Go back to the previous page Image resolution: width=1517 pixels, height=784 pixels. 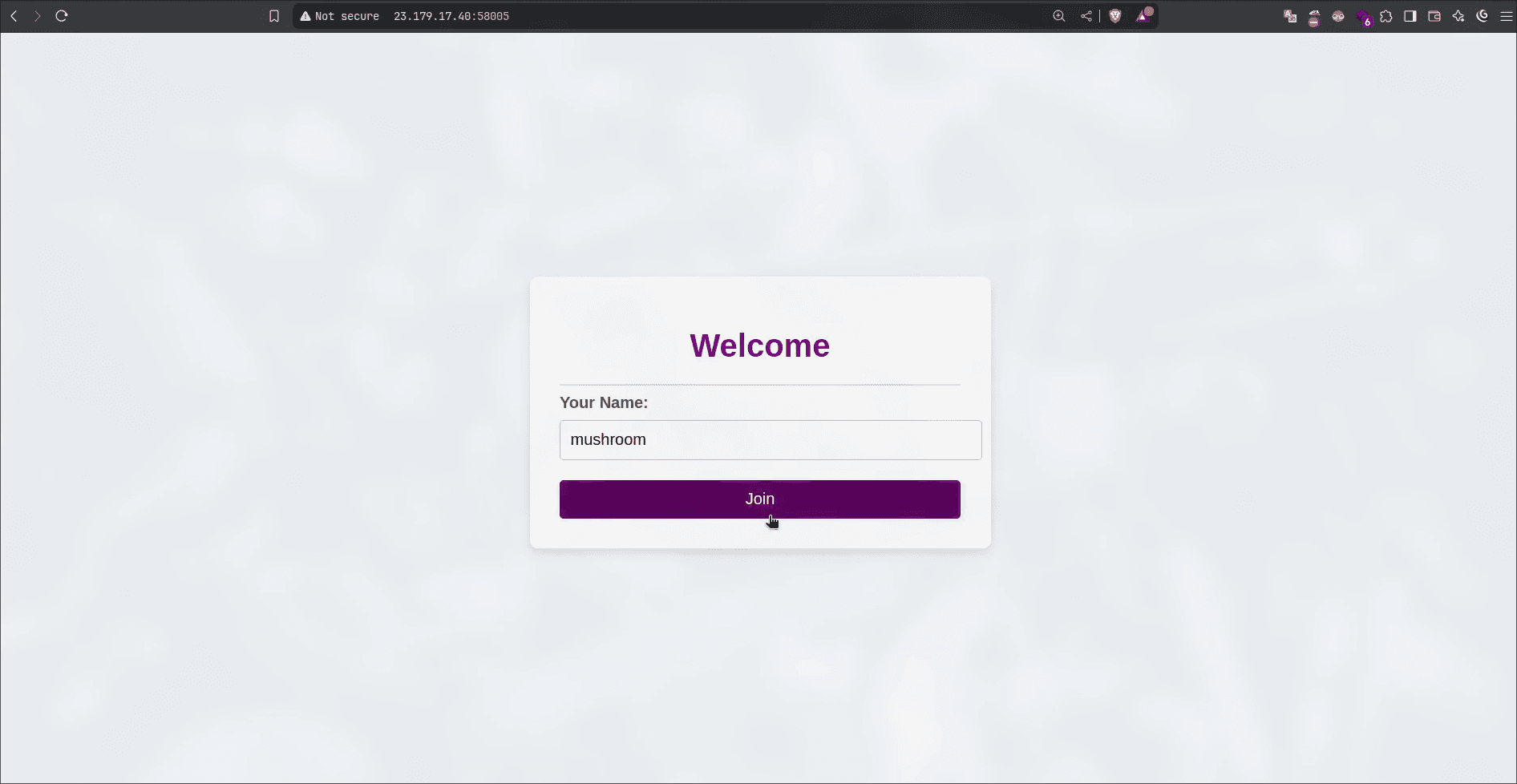(14, 16)
